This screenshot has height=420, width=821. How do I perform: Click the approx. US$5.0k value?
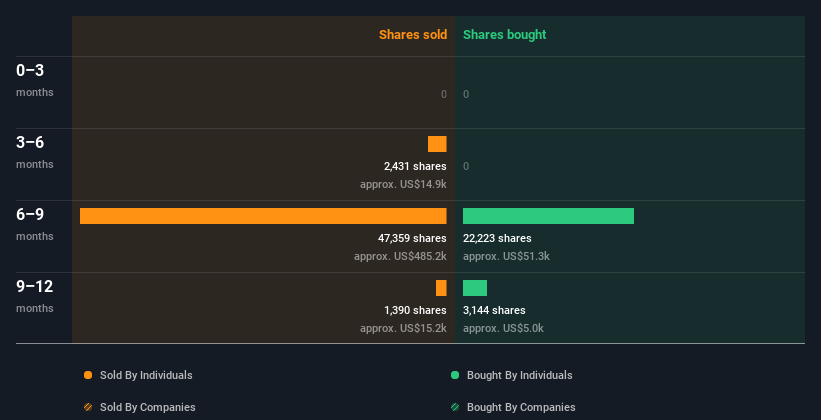503,328
